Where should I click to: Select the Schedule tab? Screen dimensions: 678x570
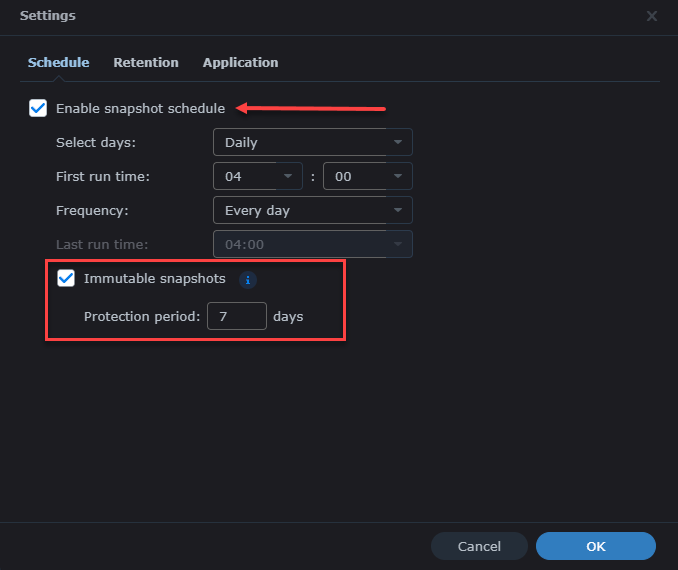point(58,62)
